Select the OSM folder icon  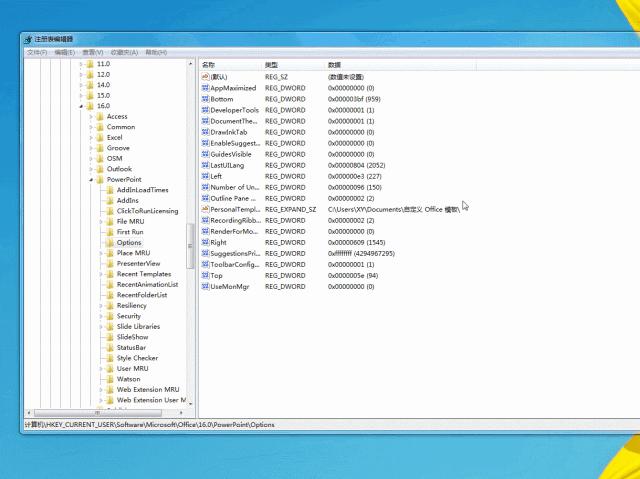(100, 159)
